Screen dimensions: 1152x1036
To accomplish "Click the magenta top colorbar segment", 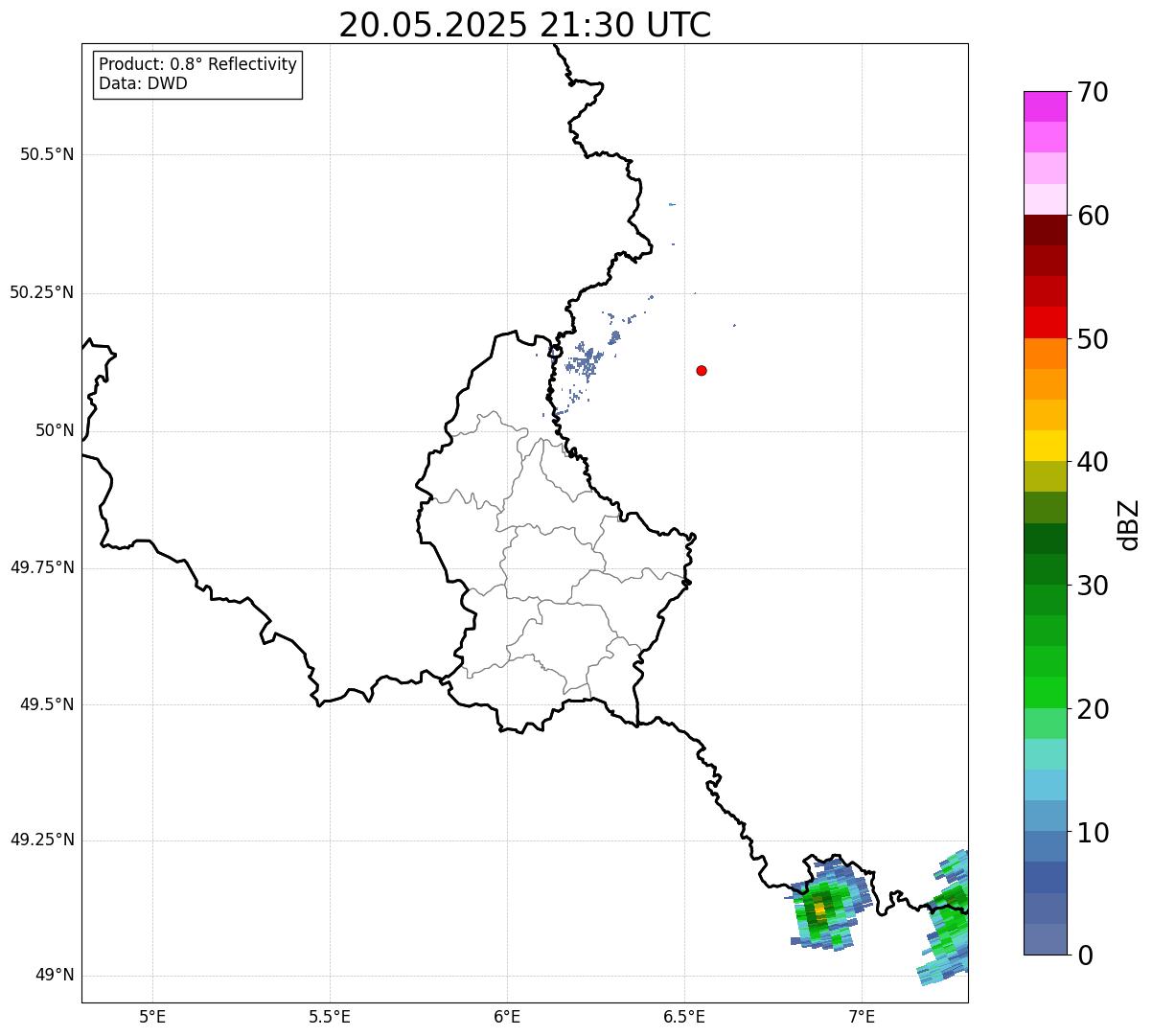I will click(x=1045, y=106).
